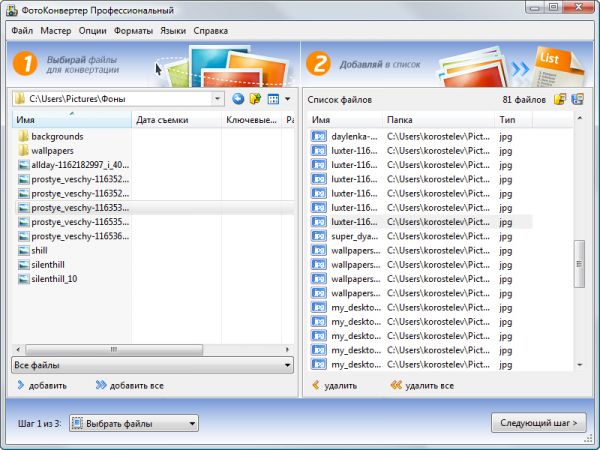Viewport: 600px width, 450px height.
Task: Open the Мастер menu
Action: coord(56,31)
